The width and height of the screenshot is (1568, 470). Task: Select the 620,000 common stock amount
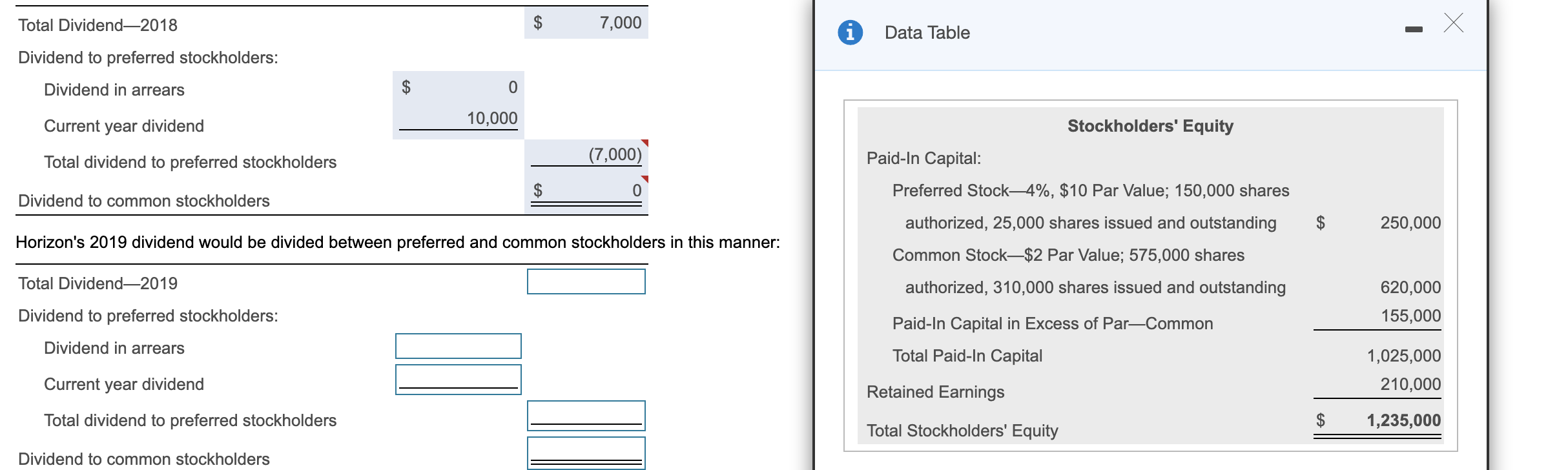[1410, 287]
